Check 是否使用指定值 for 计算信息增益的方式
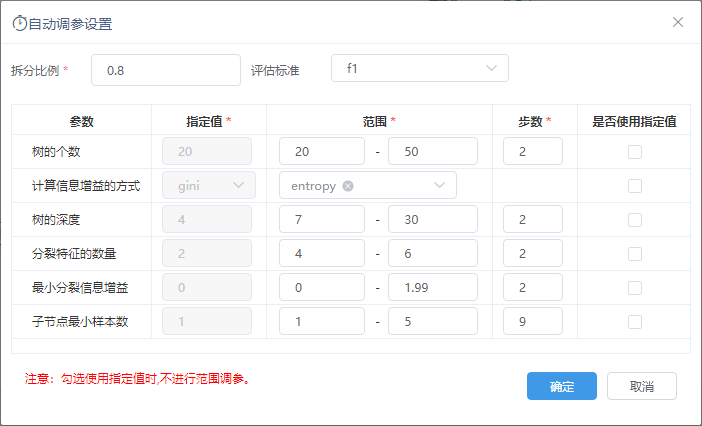The height and width of the screenshot is (426, 702). tap(635, 186)
